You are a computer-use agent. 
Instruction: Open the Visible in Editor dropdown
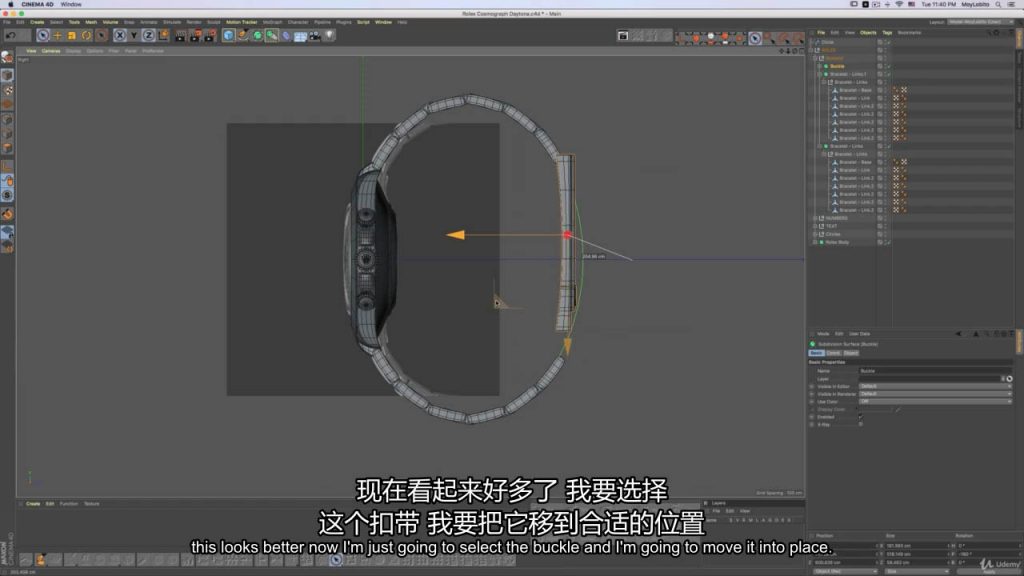(935, 386)
